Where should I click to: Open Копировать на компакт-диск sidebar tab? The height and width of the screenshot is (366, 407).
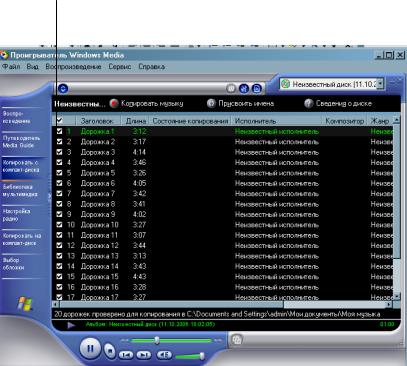coord(22,239)
